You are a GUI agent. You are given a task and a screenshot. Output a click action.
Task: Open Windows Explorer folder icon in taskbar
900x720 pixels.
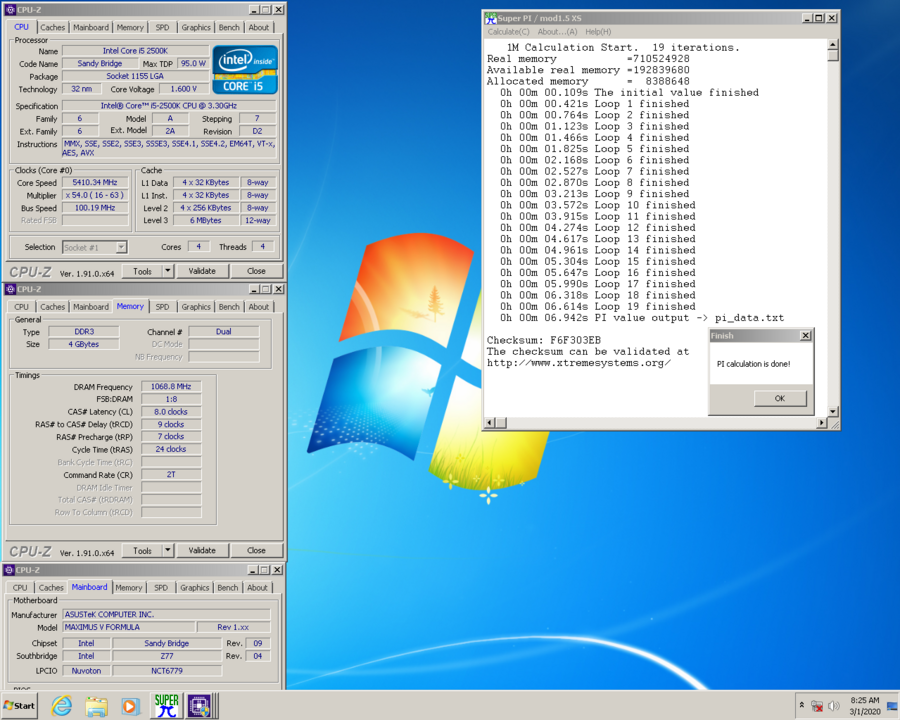(x=96, y=706)
